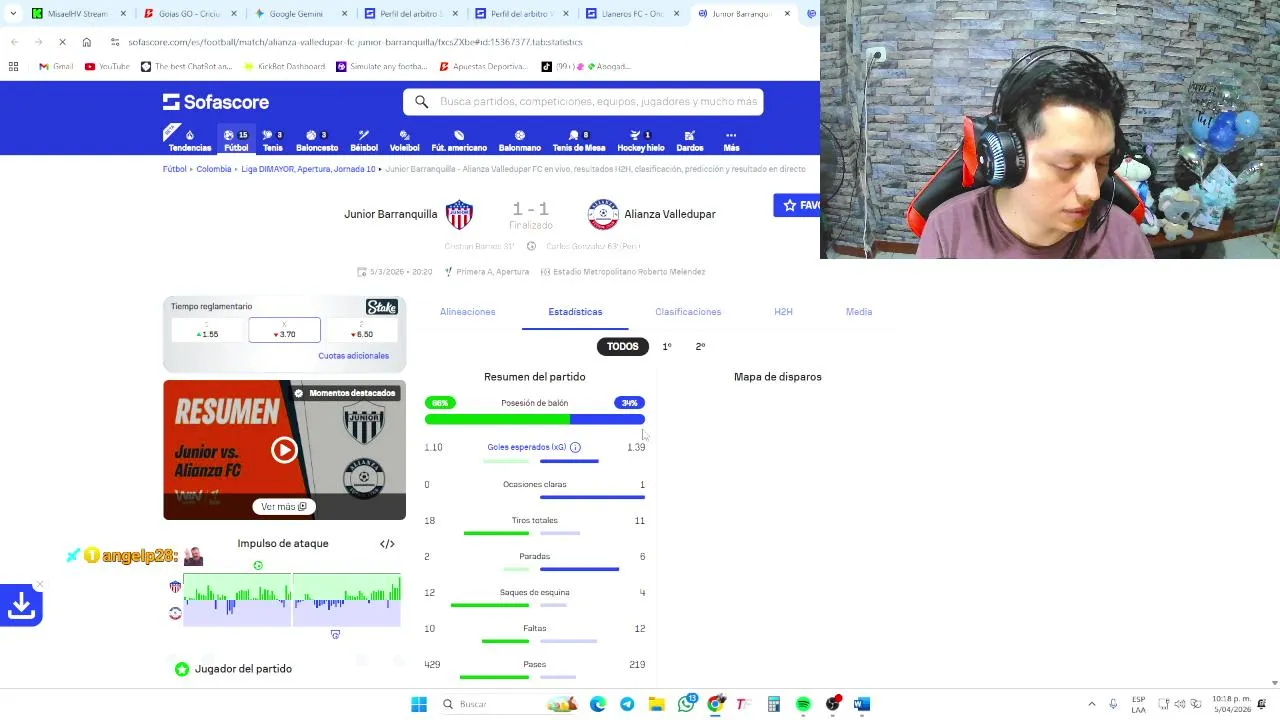Open the YouTube bookmark
1280x720 pixels.
pos(107,67)
